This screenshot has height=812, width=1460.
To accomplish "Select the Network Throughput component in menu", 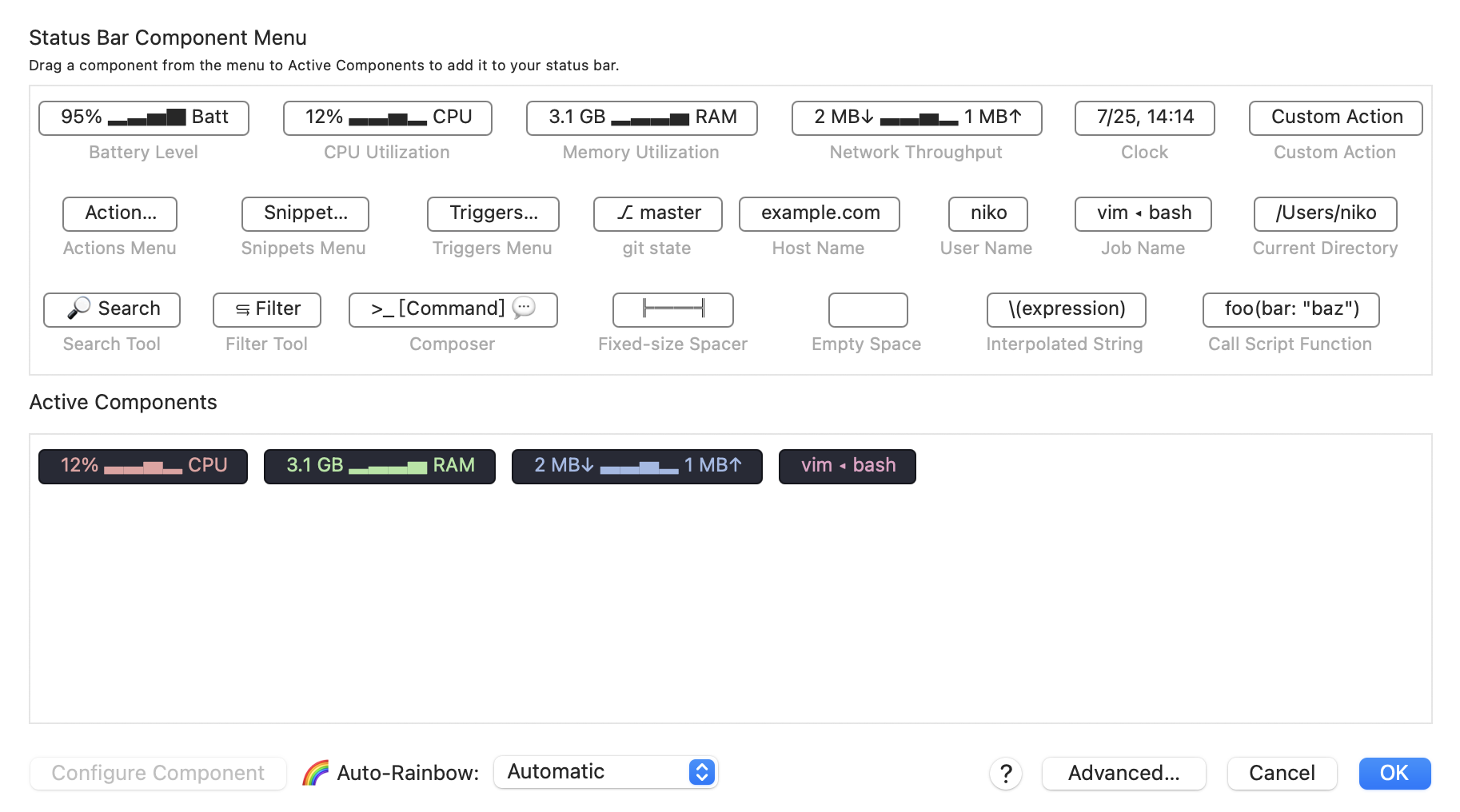I will [917, 117].
